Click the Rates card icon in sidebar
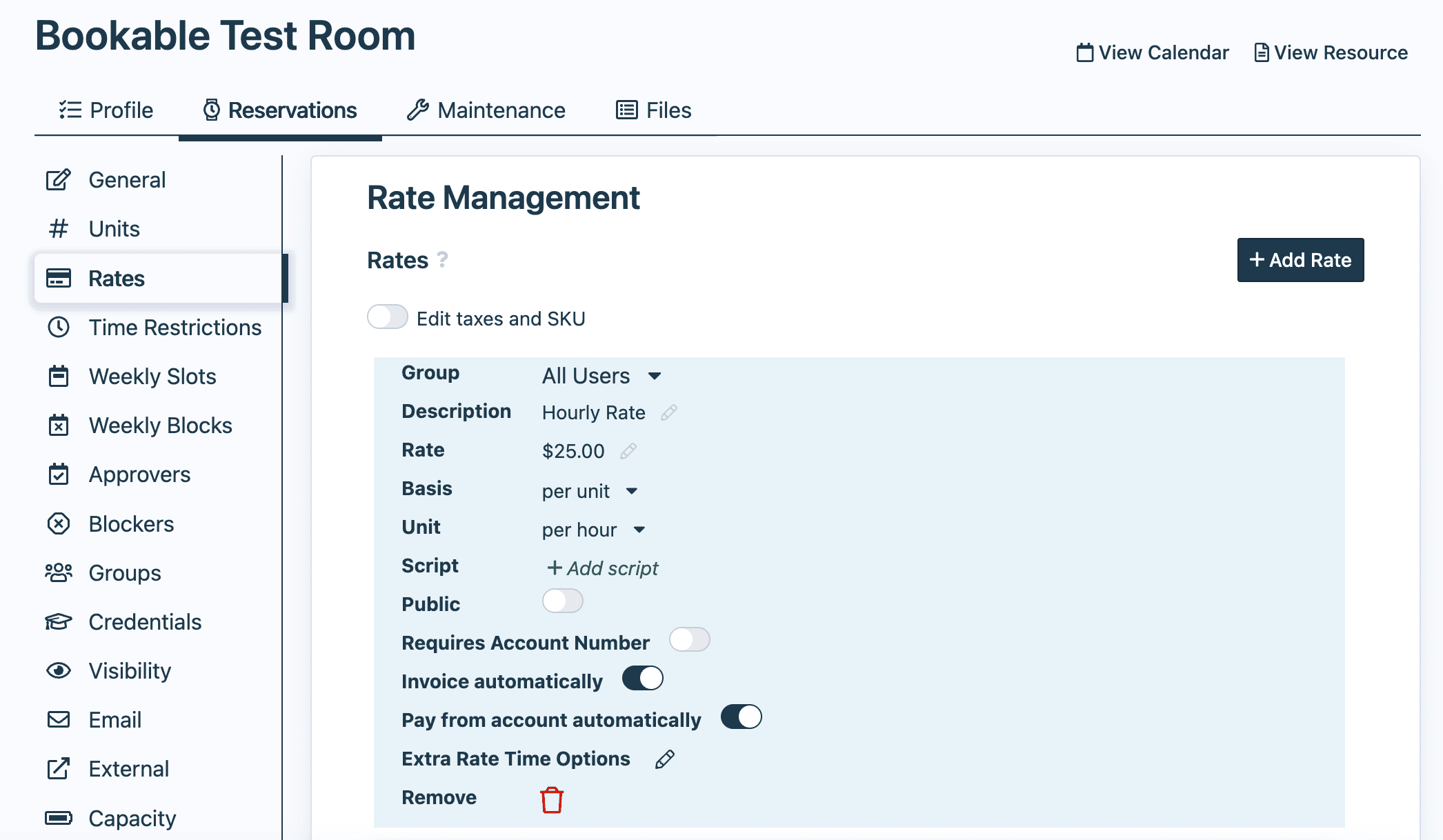 pos(59,278)
